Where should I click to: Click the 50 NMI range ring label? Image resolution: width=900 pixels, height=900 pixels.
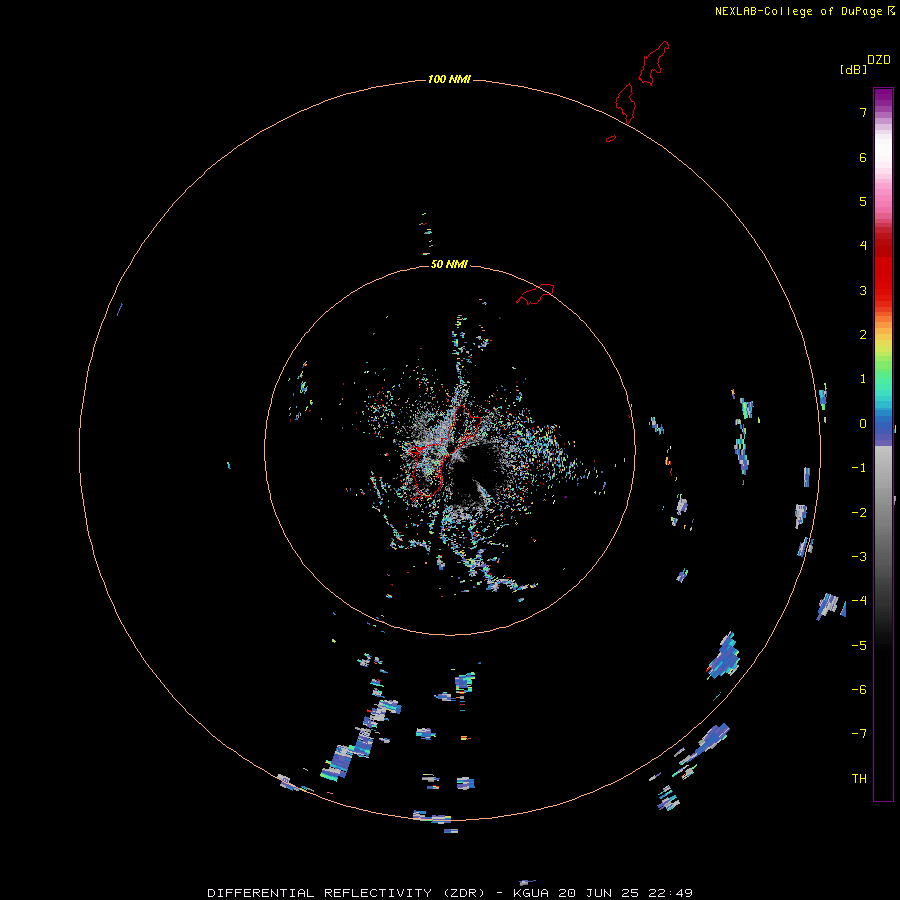pyautogui.click(x=449, y=264)
